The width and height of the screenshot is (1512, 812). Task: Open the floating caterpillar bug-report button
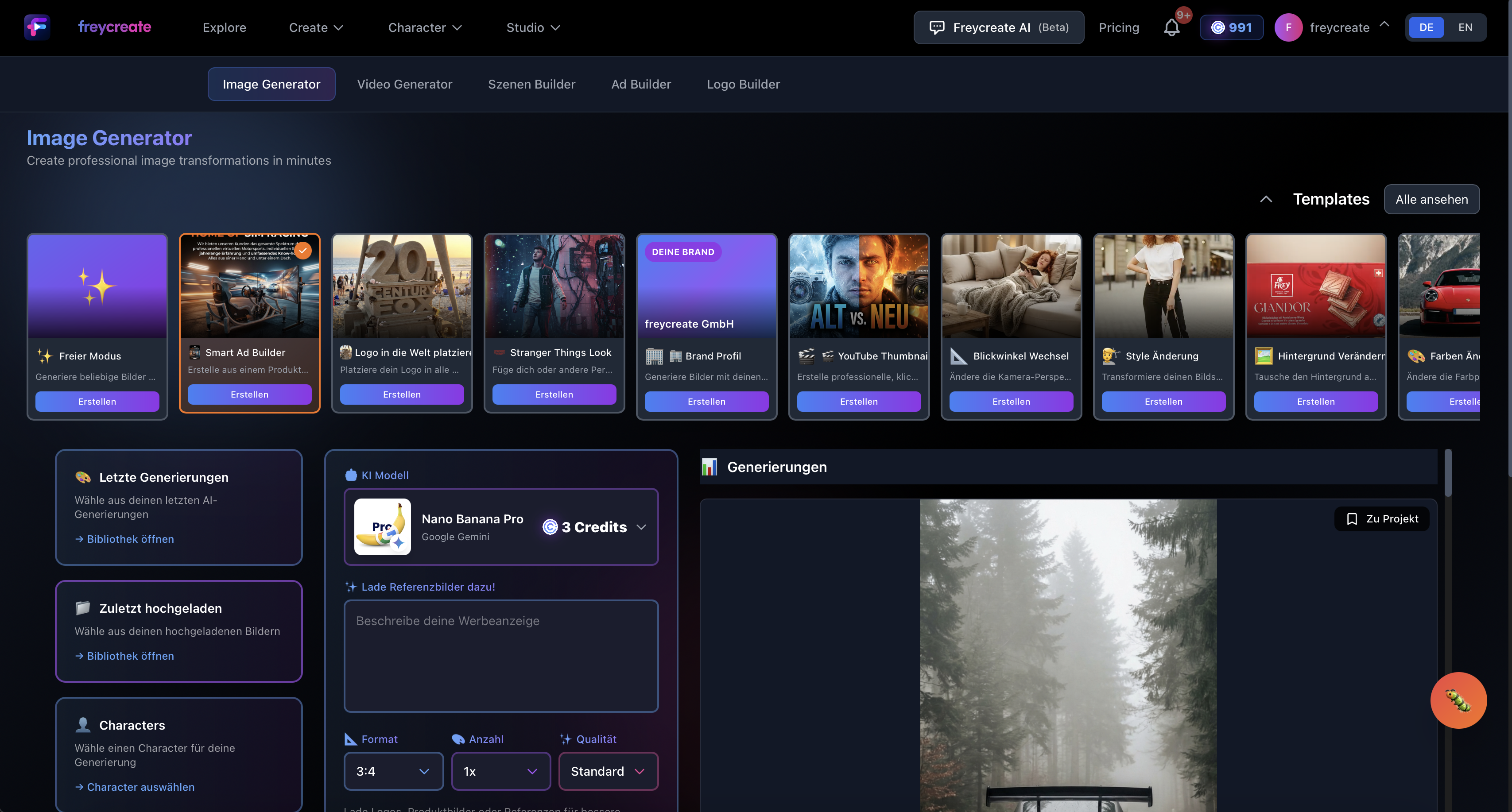coord(1458,700)
